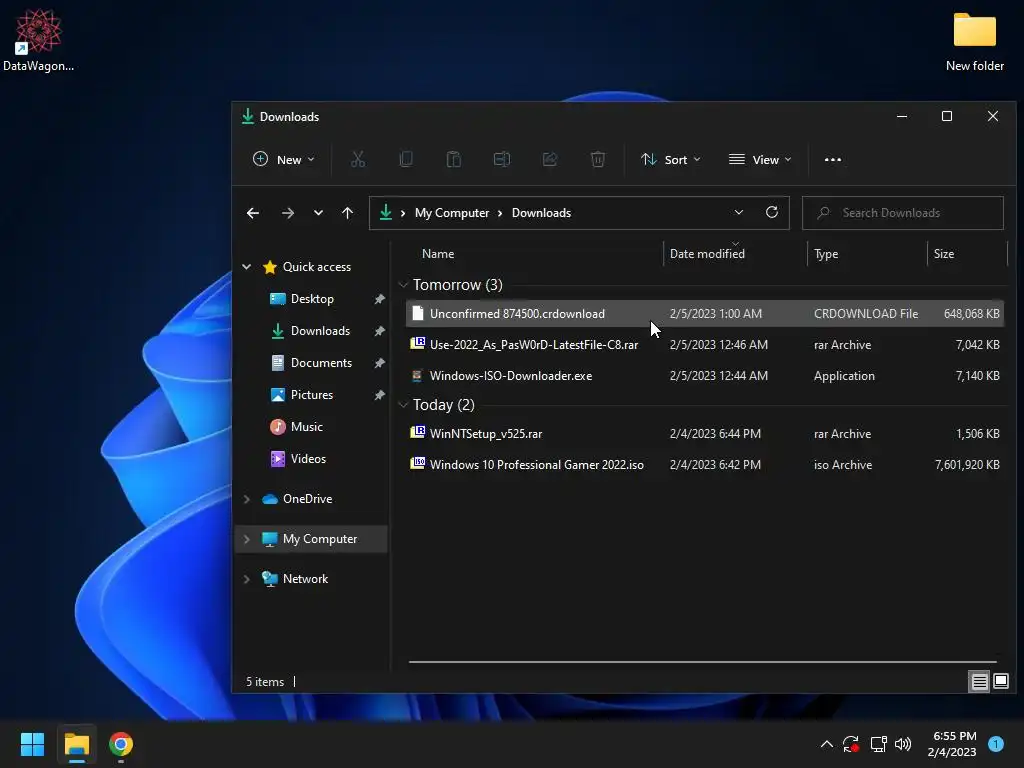Switch to details view layout icon
This screenshot has width=1024, height=768.
[980, 682]
